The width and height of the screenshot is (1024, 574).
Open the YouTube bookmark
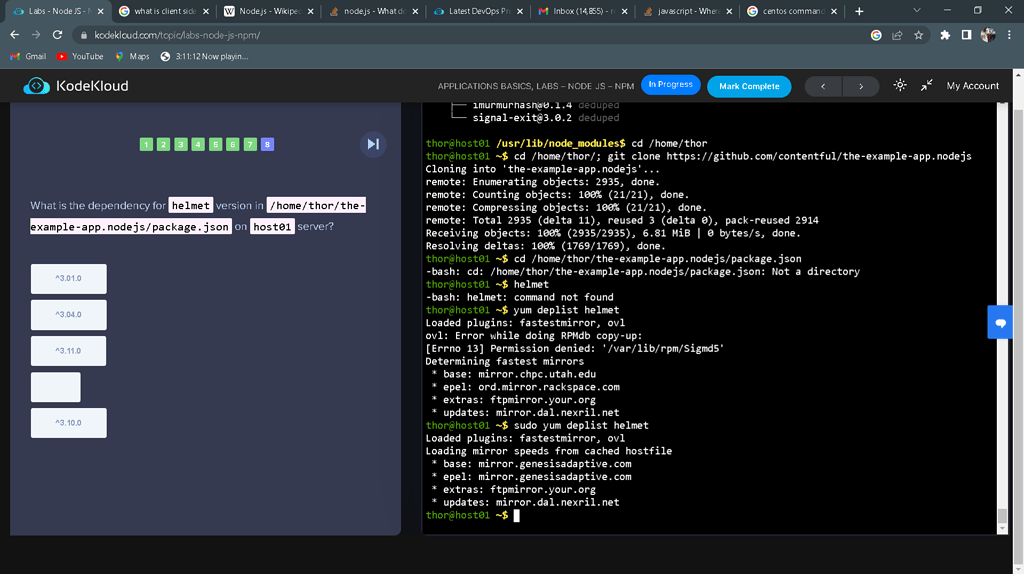[81, 57]
